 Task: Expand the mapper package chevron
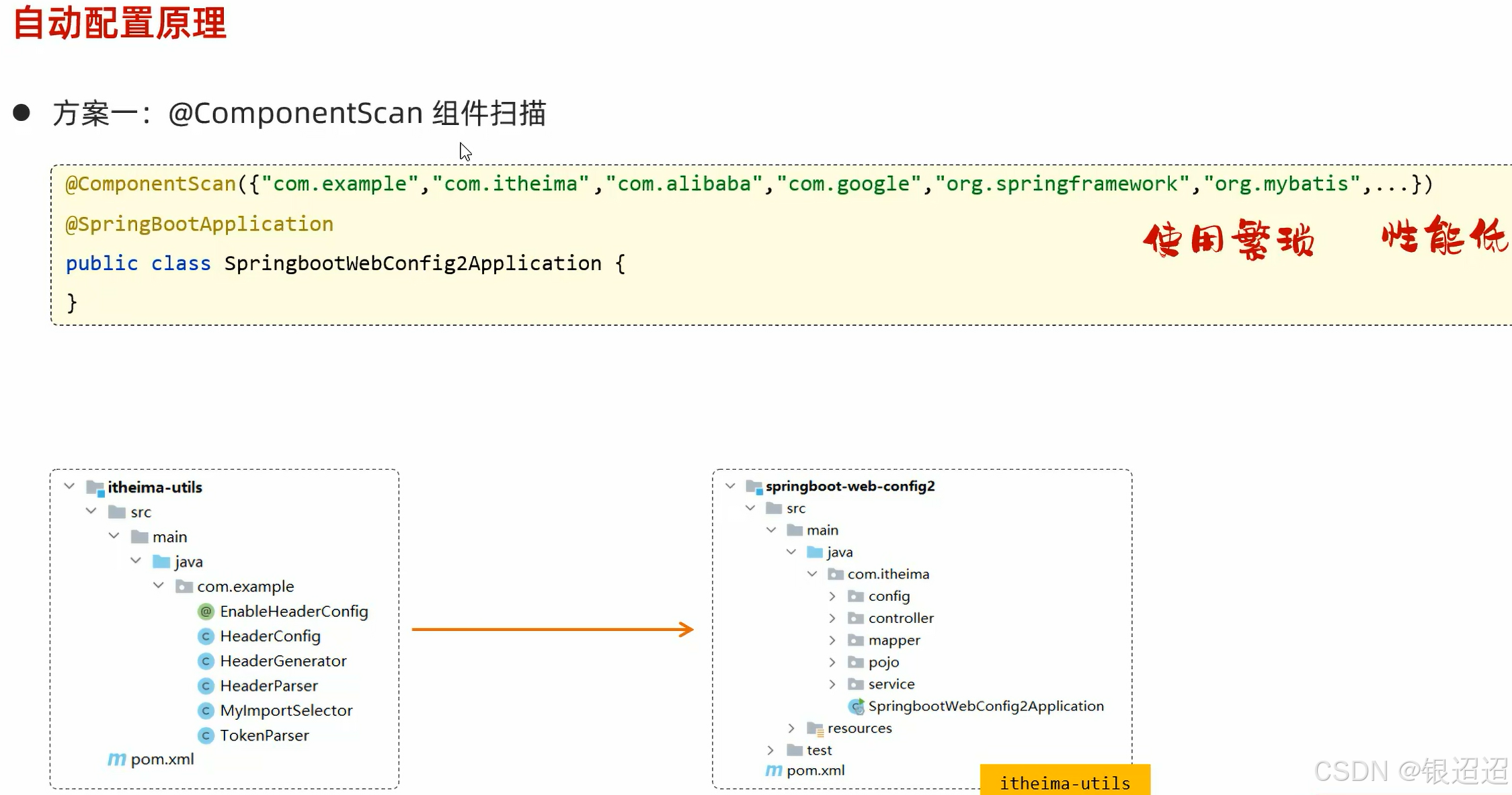pos(832,640)
